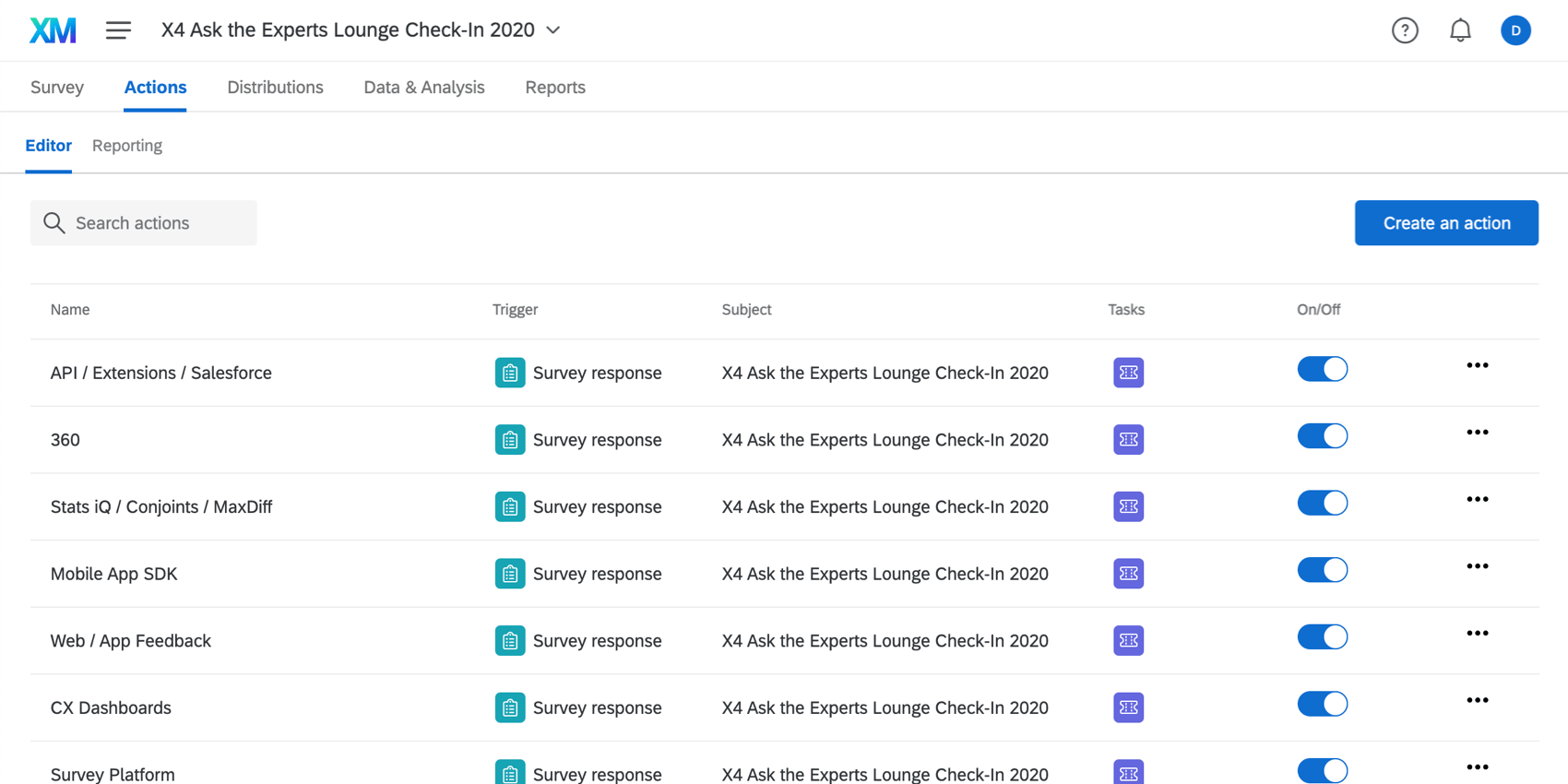The image size is (1568, 784).
Task: Click the ticket task icon for 360
Action: (x=1128, y=440)
